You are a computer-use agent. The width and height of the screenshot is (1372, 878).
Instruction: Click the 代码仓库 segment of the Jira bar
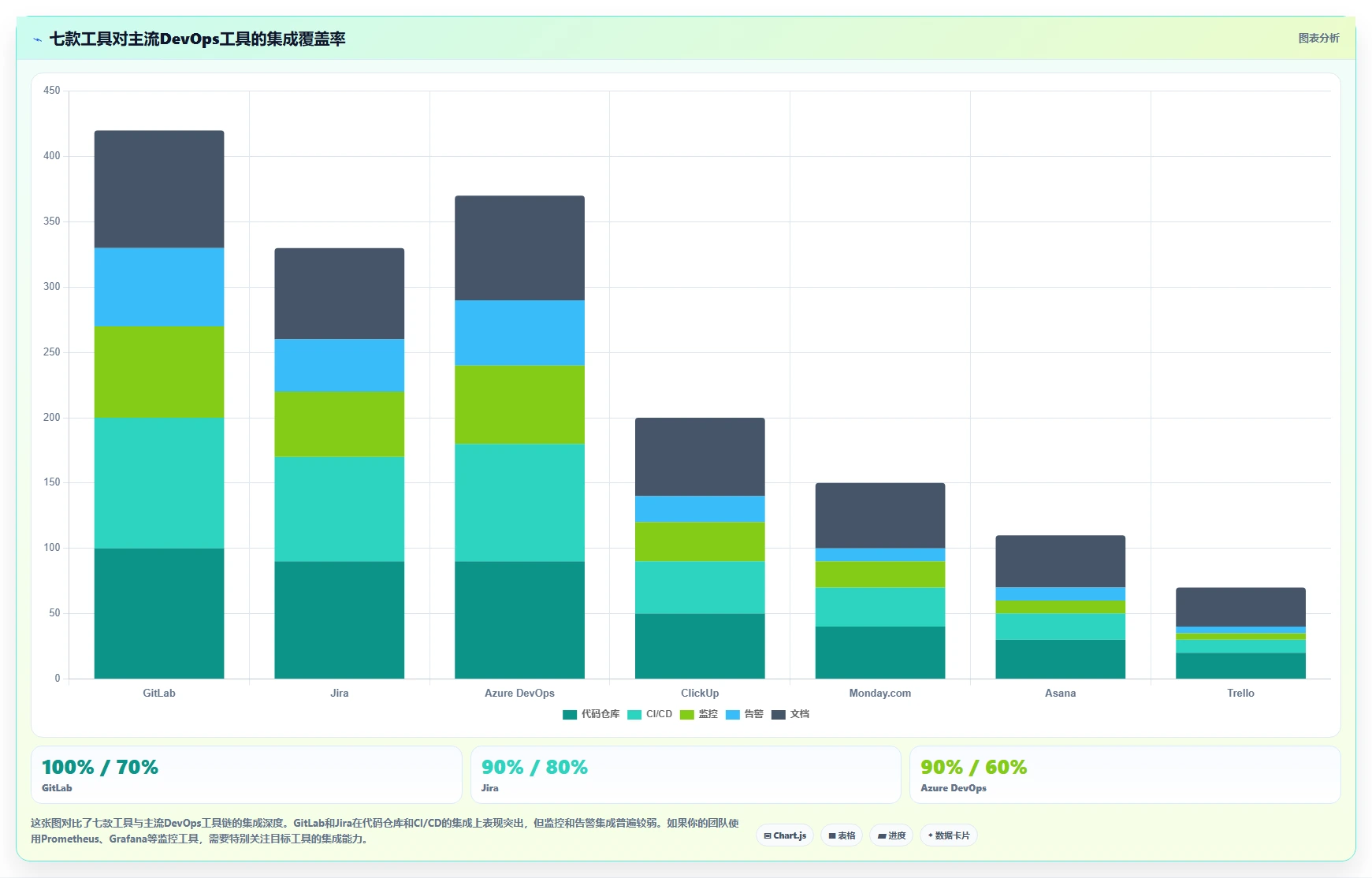click(x=340, y=620)
